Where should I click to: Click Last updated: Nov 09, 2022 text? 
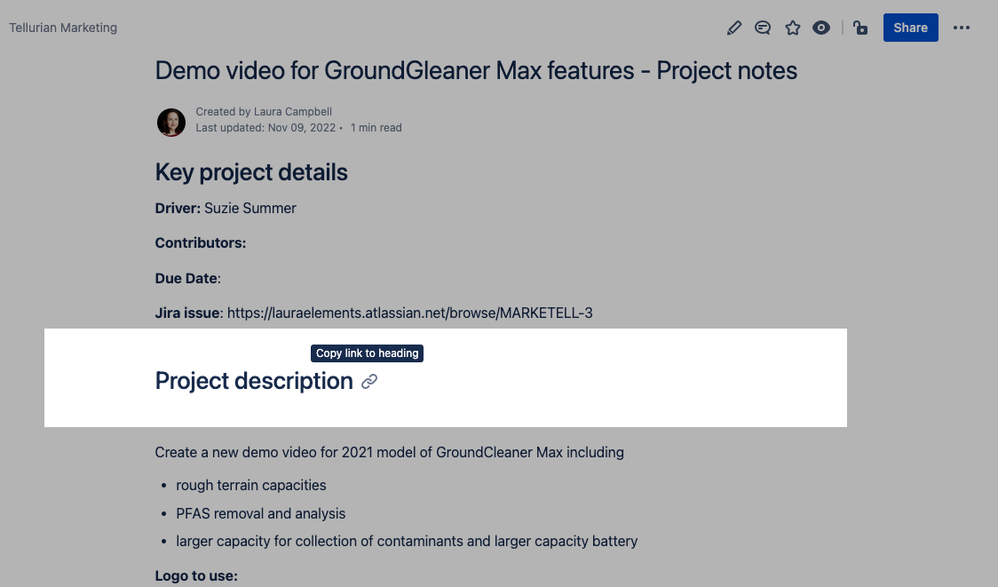coord(265,128)
